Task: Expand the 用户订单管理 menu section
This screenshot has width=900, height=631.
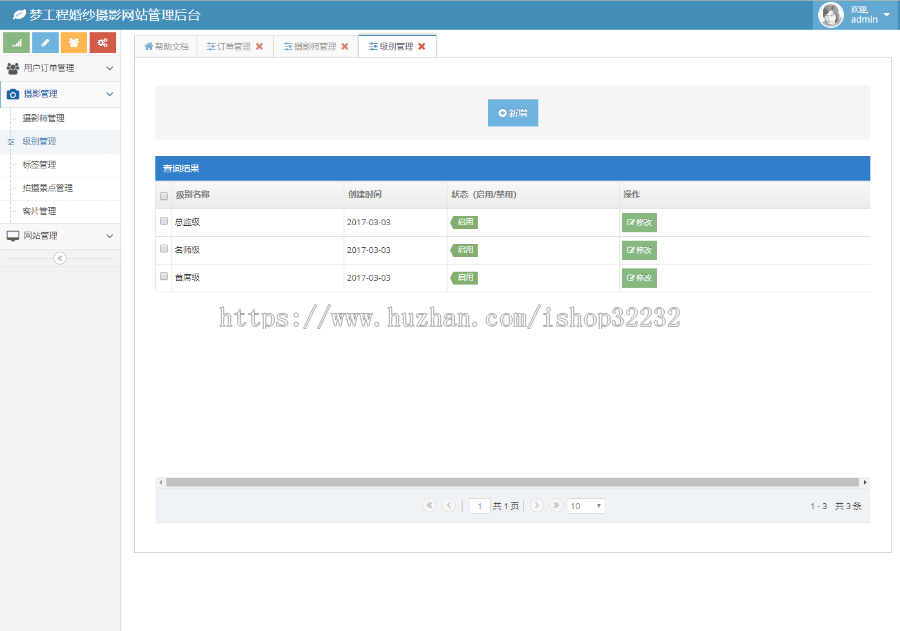Action: [x=60, y=69]
